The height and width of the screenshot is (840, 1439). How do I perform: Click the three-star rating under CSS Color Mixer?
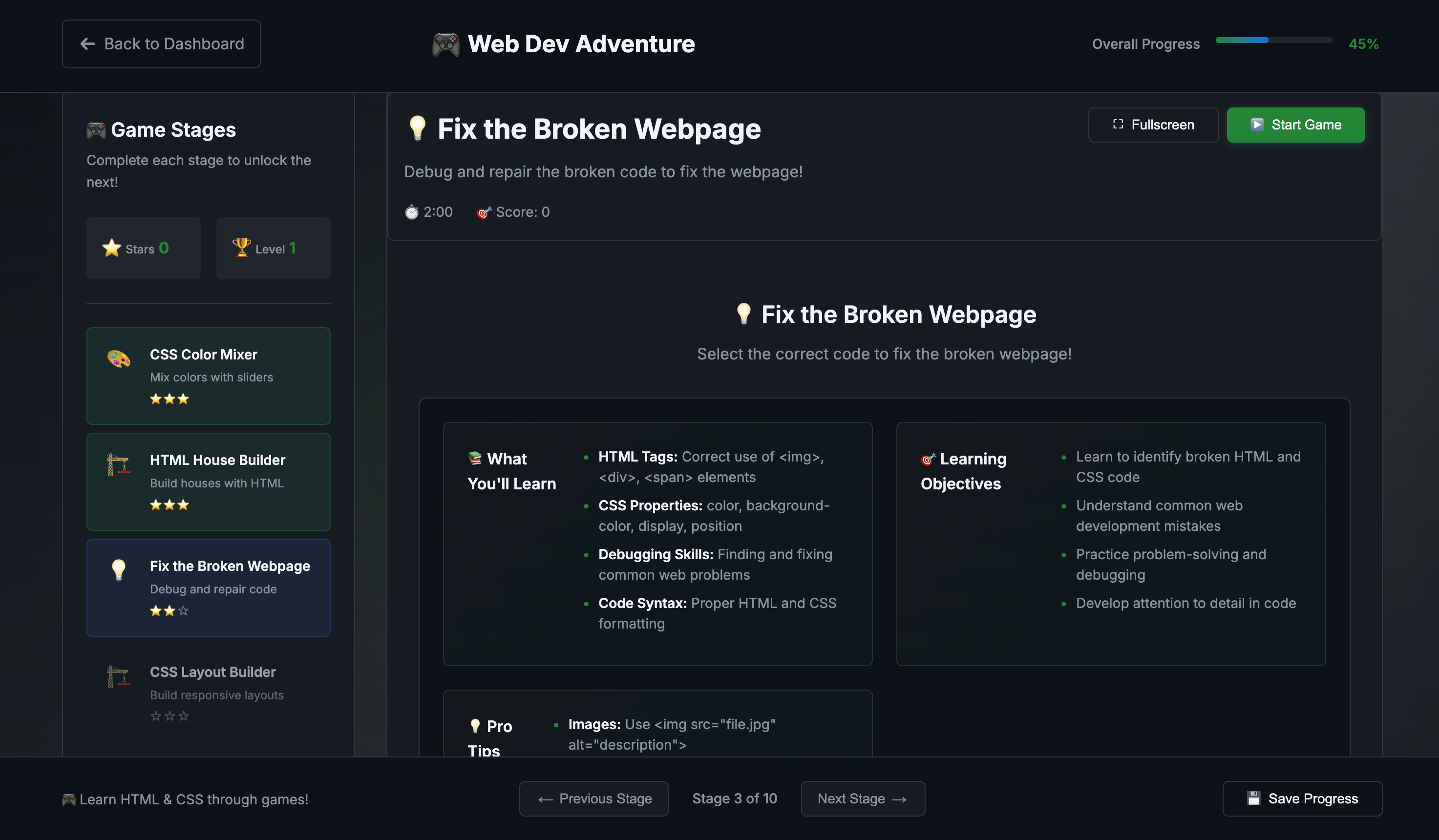(x=169, y=399)
